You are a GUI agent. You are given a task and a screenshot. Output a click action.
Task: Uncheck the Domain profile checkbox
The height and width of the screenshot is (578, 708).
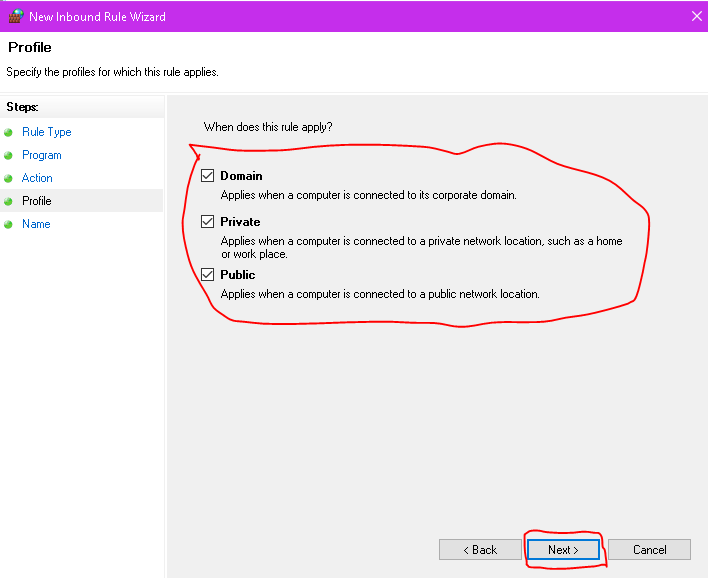pyautogui.click(x=207, y=175)
